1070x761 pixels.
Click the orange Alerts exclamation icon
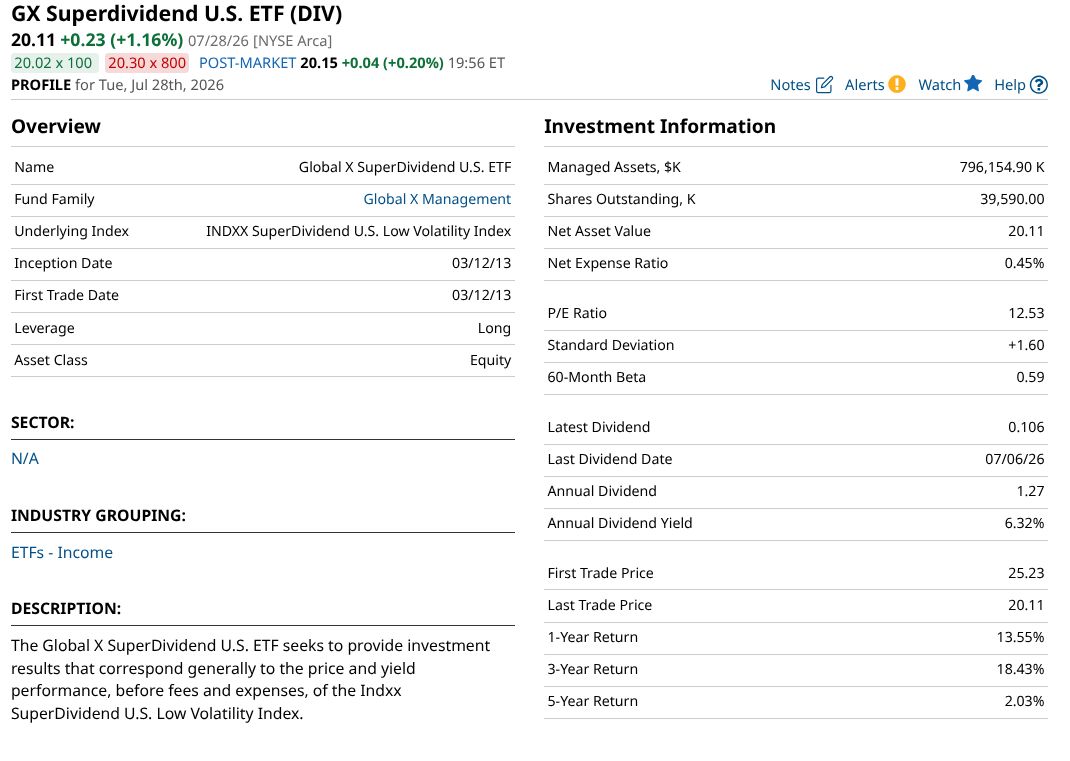coord(897,84)
